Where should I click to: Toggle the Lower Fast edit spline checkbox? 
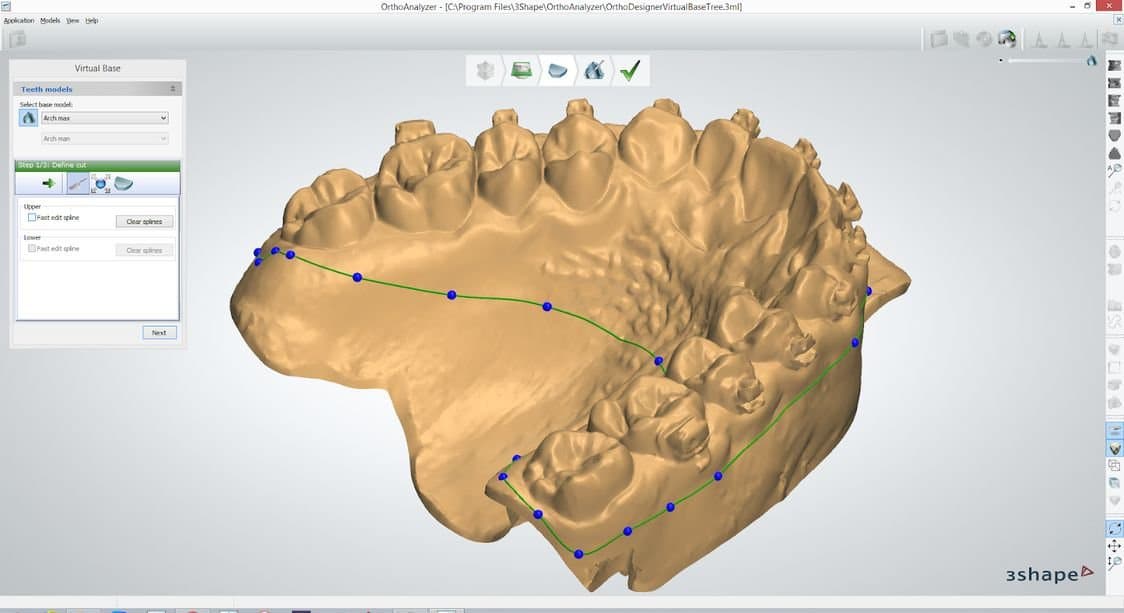pos(32,248)
